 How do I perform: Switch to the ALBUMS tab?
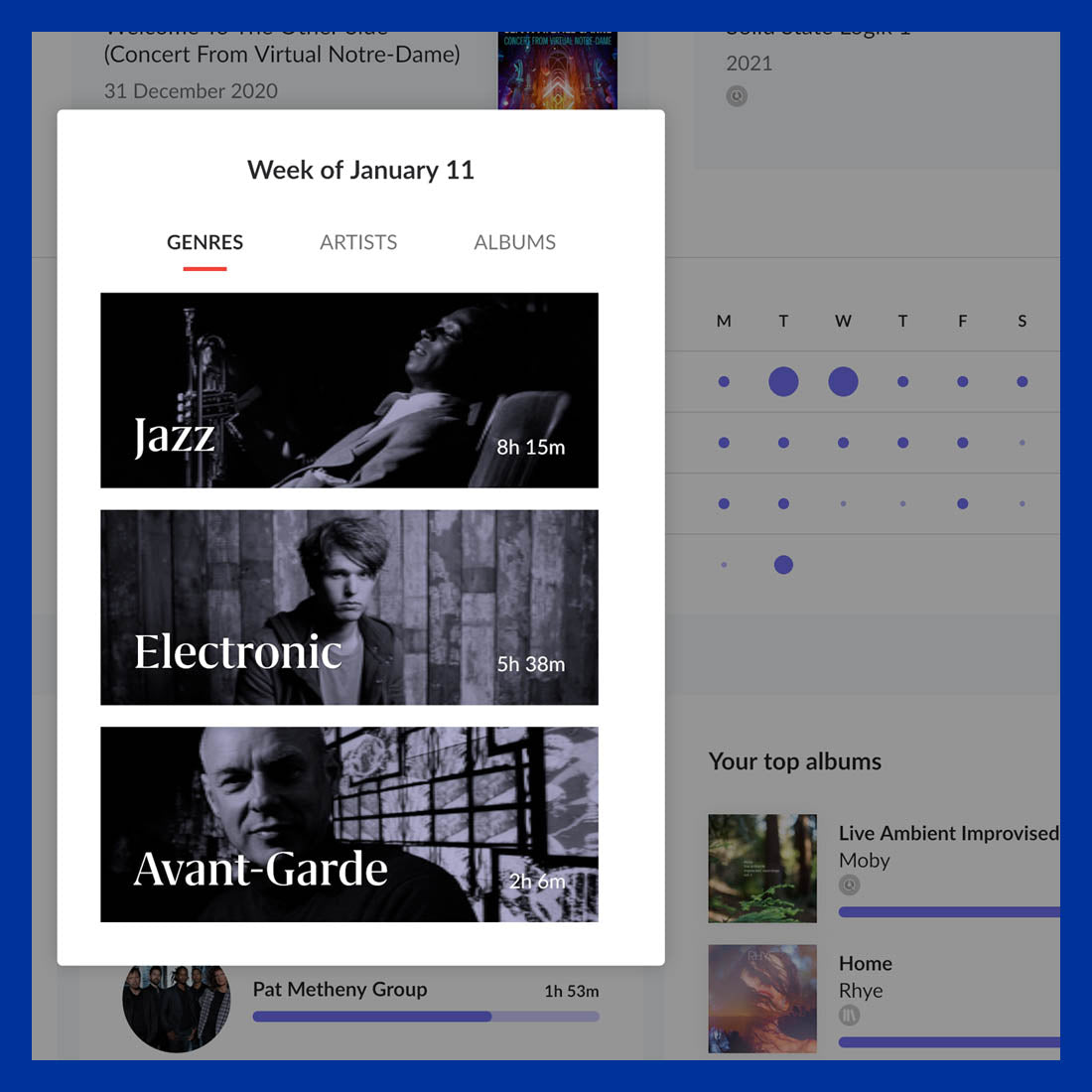[514, 242]
